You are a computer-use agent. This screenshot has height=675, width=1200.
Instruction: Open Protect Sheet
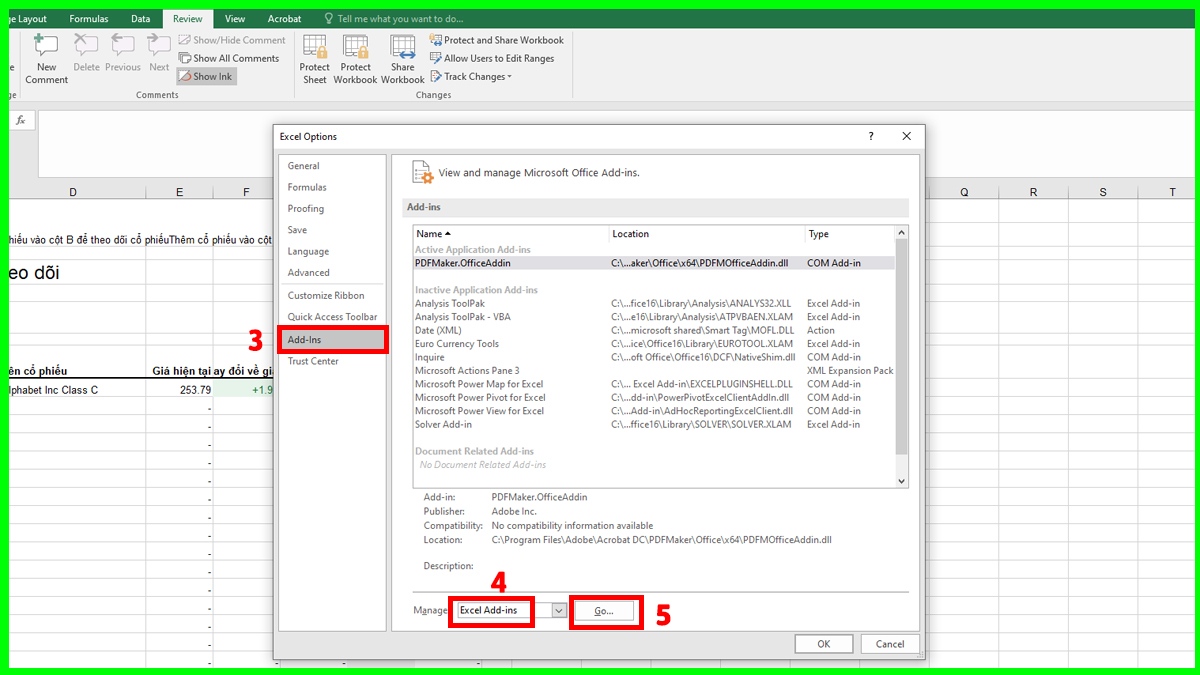(x=314, y=57)
